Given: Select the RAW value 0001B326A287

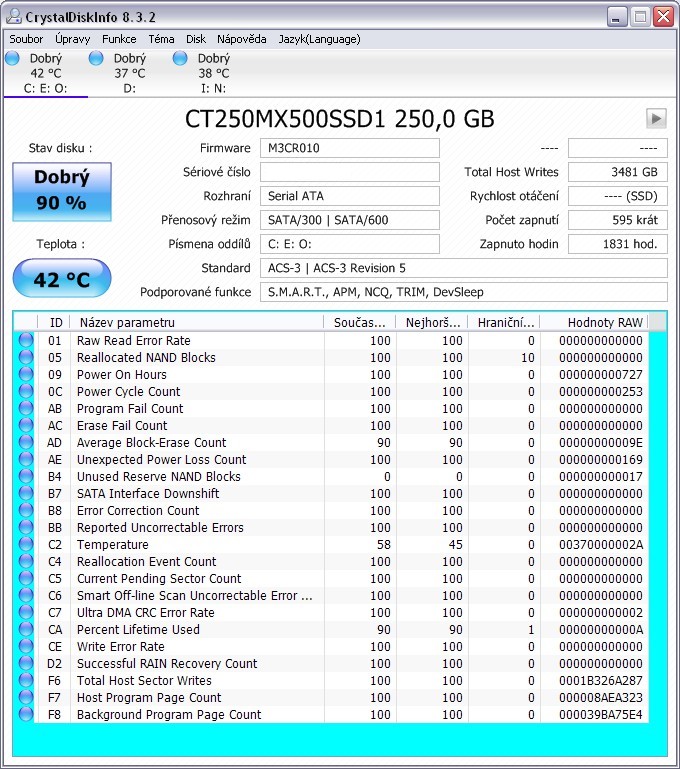Looking at the screenshot, I should click(x=601, y=680).
